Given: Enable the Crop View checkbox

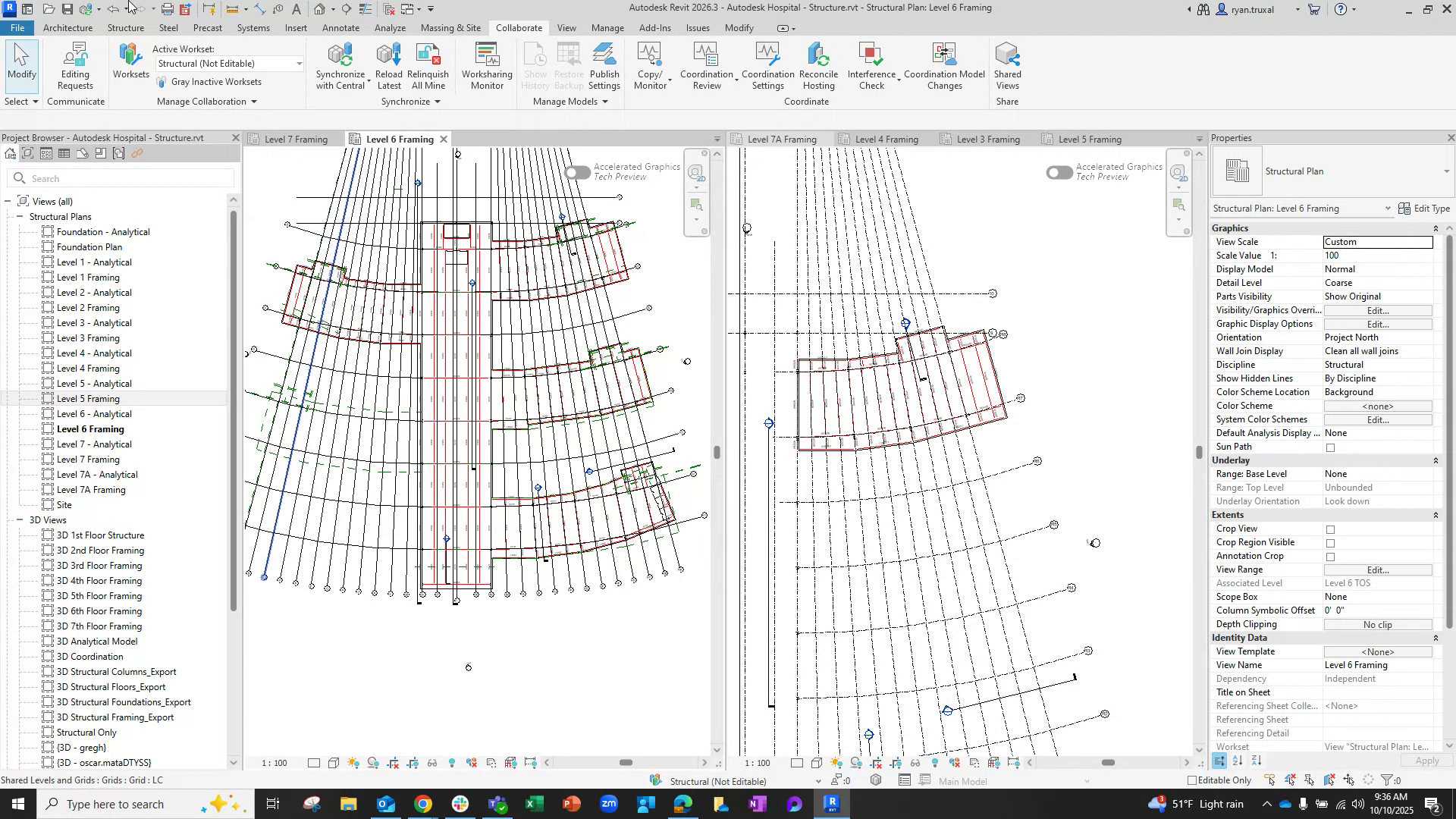Looking at the screenshot, I should coord(1330,530).
